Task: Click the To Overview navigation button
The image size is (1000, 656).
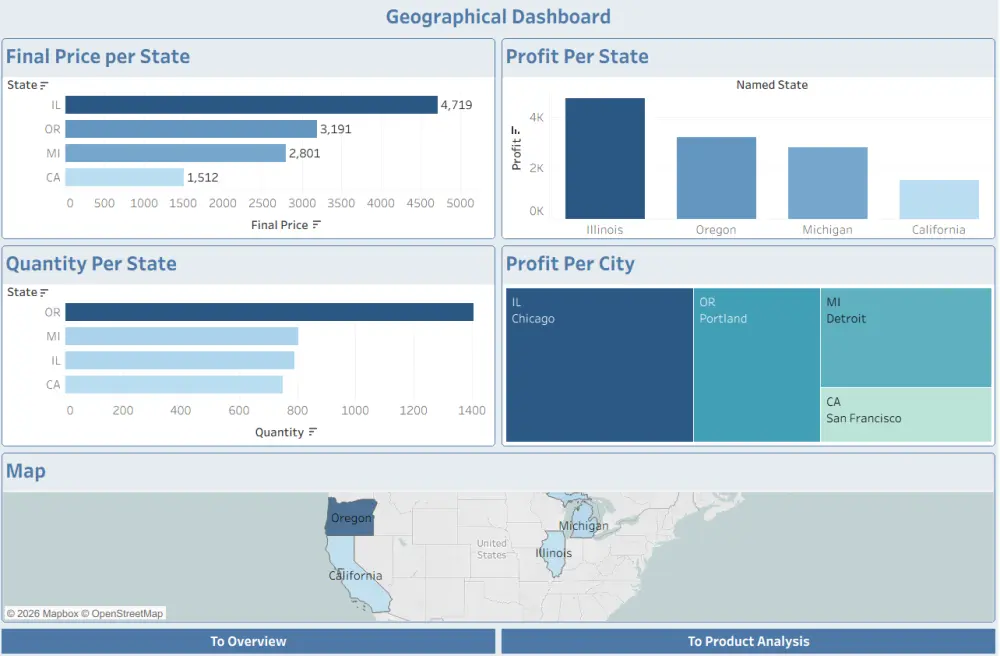Action: pyautogui.click(x=248, y=641)
